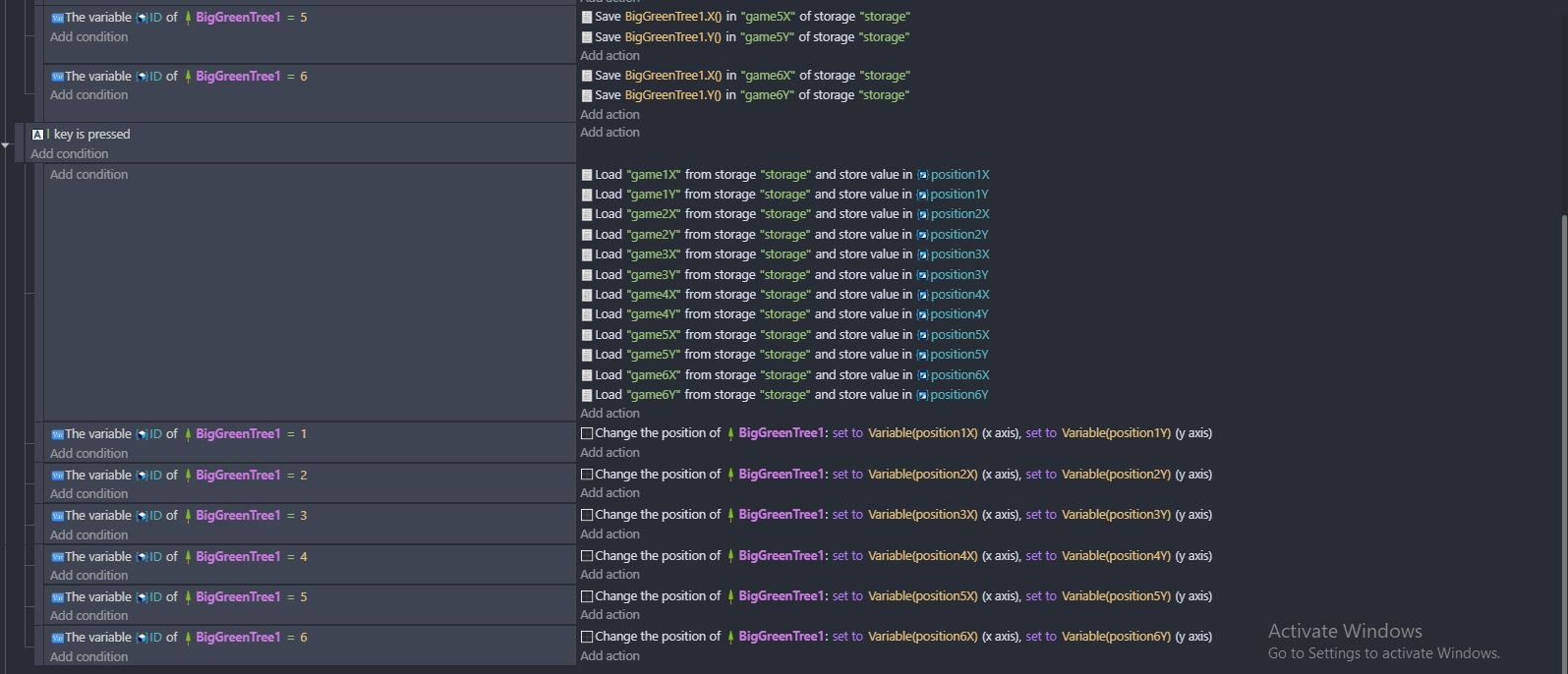1568x674 pixels.
Task: Collapse the "I key is pressed" event
Action: click(x=6, y=145)
